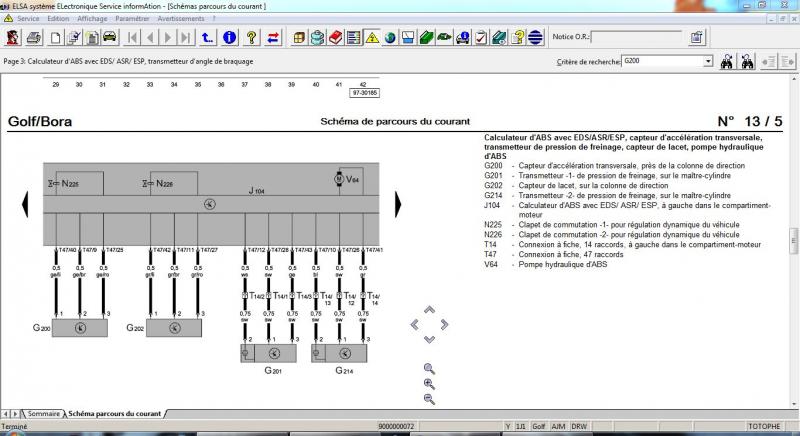Viewport: 800px width, 436px height.
Task: Click the clipboard paste icon
Action: (x=92, y=37)
